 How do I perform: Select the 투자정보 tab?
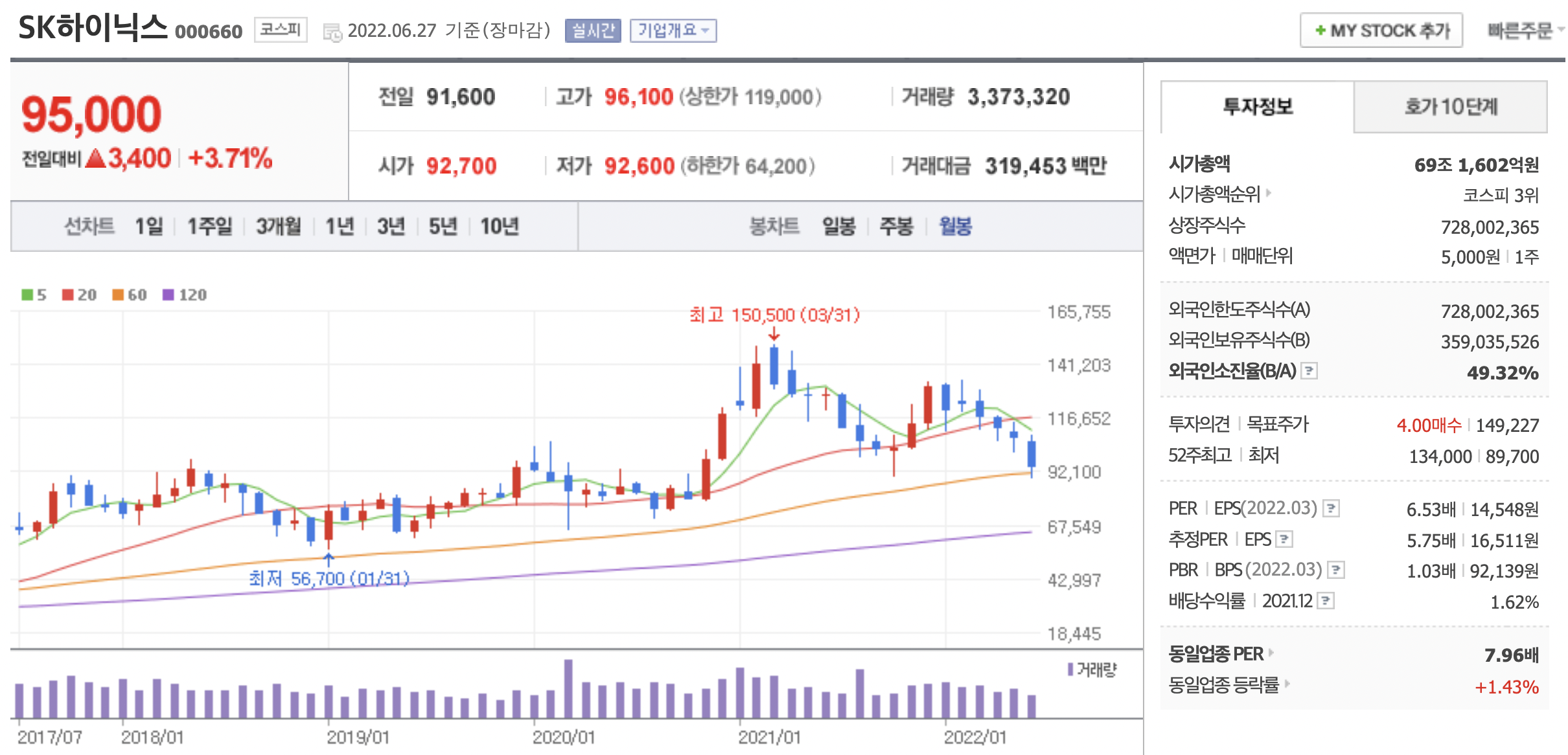point(1257,107)
